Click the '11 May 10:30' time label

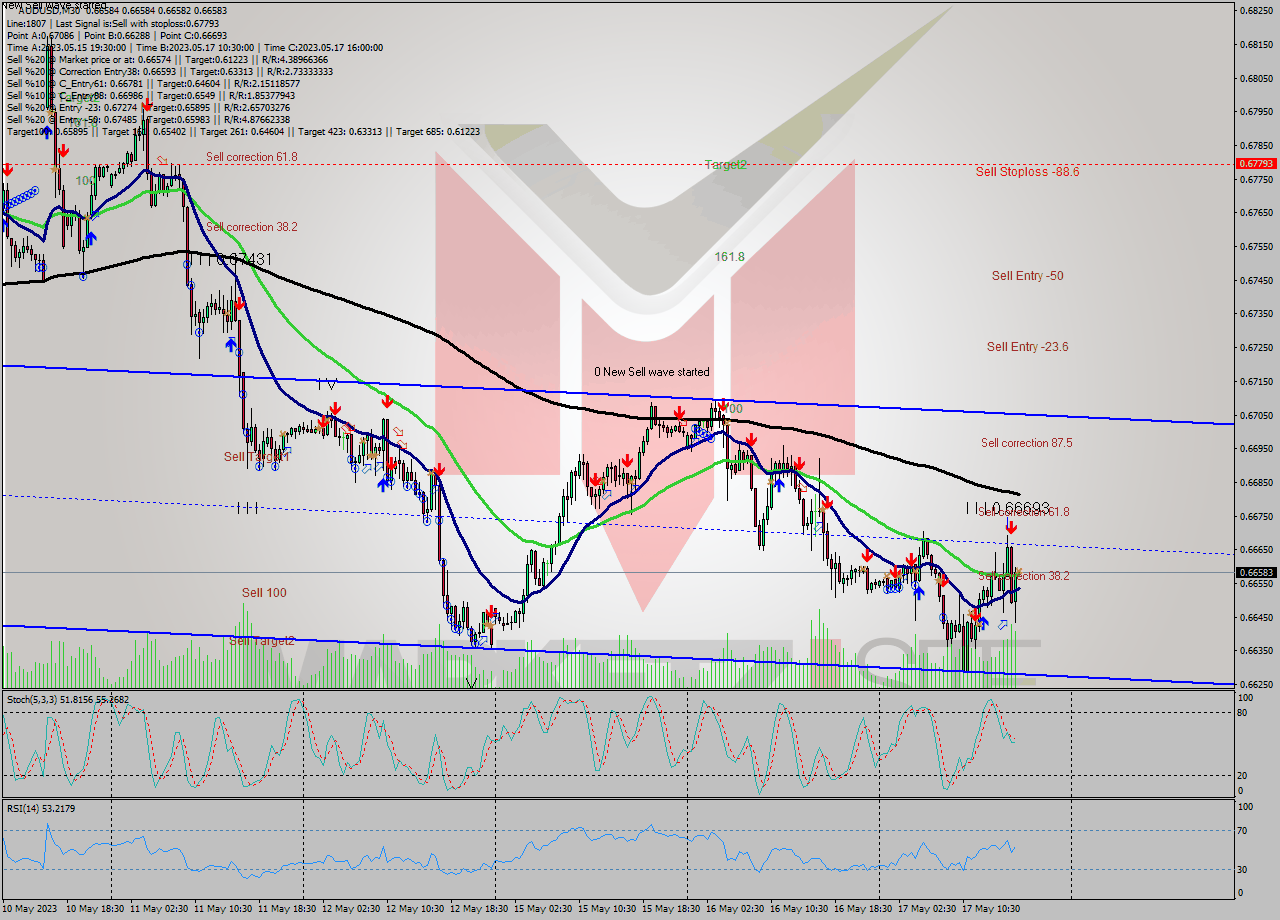pyautogui.click(x=222, y=908)
